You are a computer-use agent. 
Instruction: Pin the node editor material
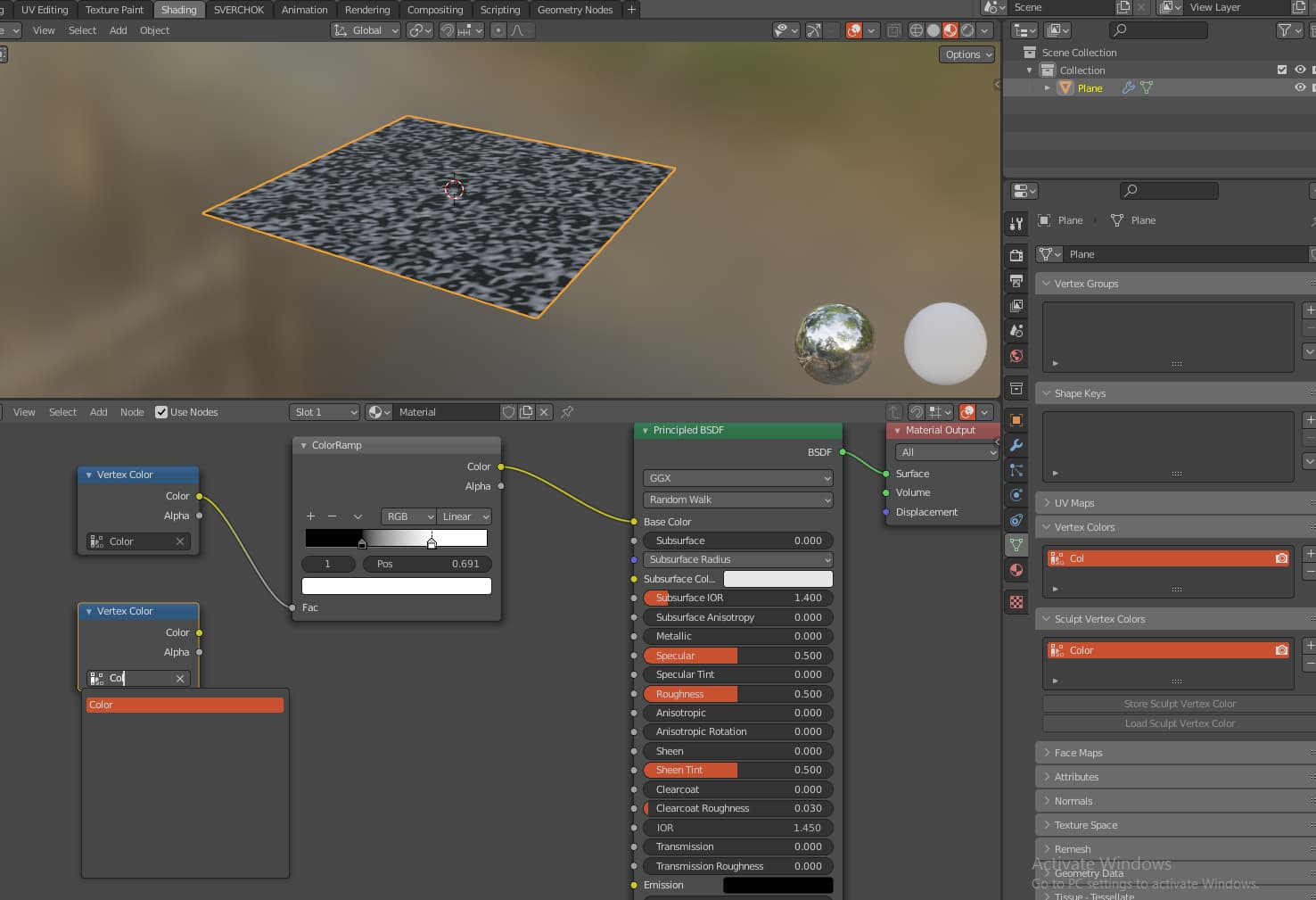[567, 412]
